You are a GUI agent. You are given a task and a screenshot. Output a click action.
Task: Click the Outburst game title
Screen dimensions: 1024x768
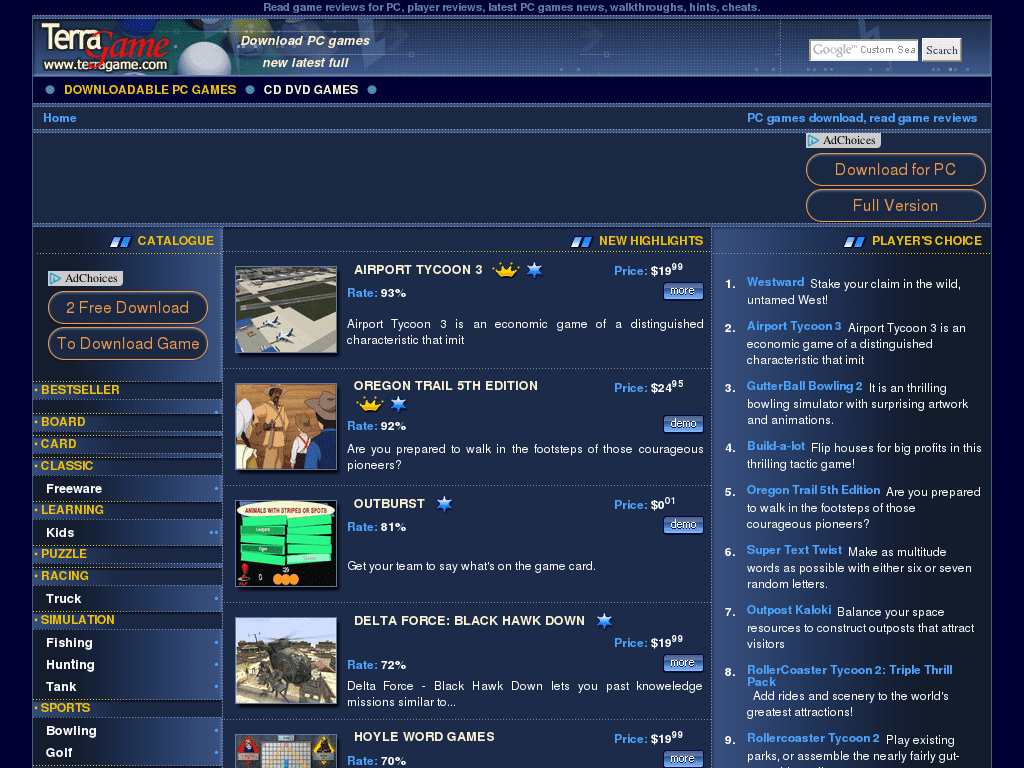point(389,504)
